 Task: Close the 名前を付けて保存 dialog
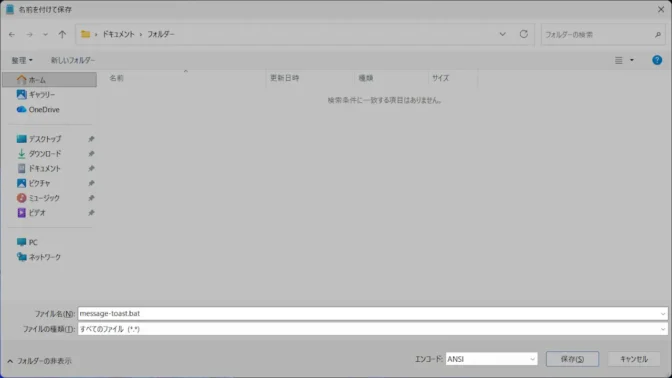661,9
